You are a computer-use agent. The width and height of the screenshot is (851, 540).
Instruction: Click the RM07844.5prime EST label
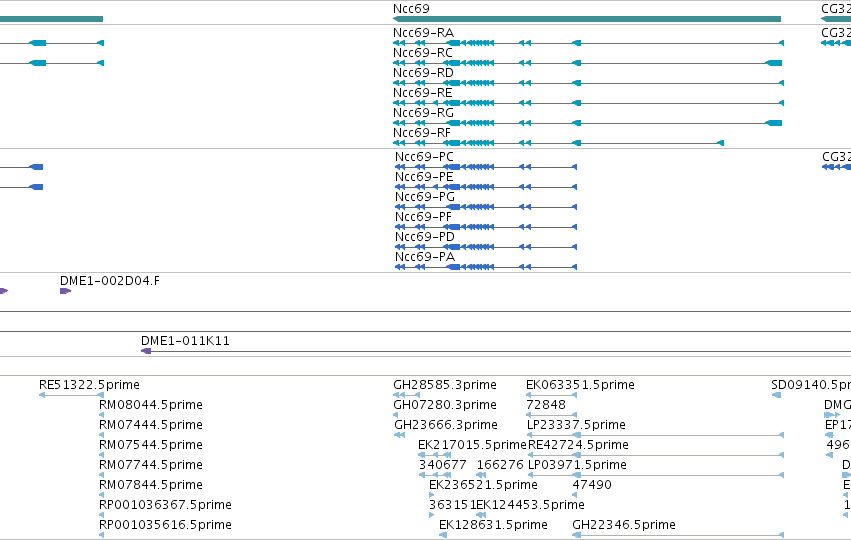(x=150, y=485)
